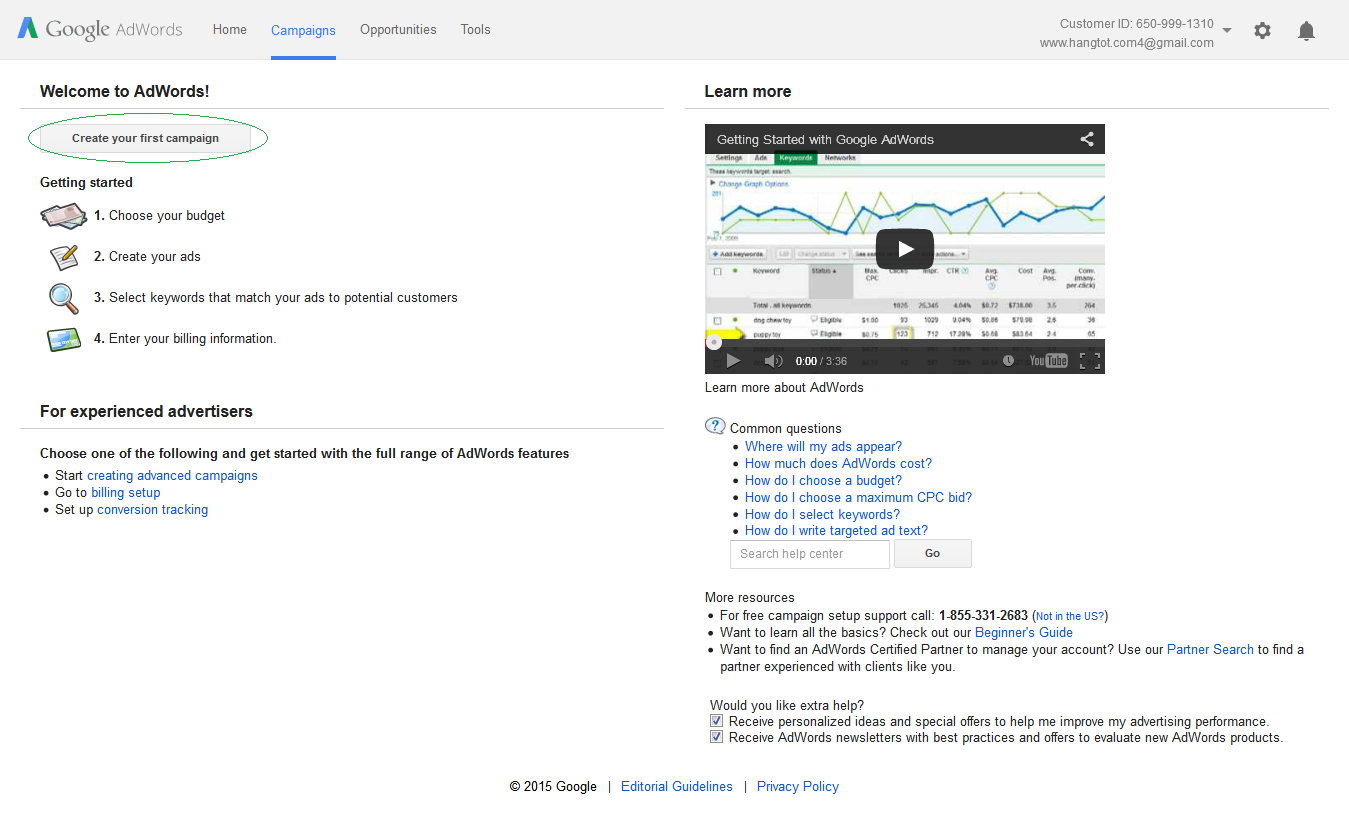Click the Learn more about AdWords caption

pos(784,388)
